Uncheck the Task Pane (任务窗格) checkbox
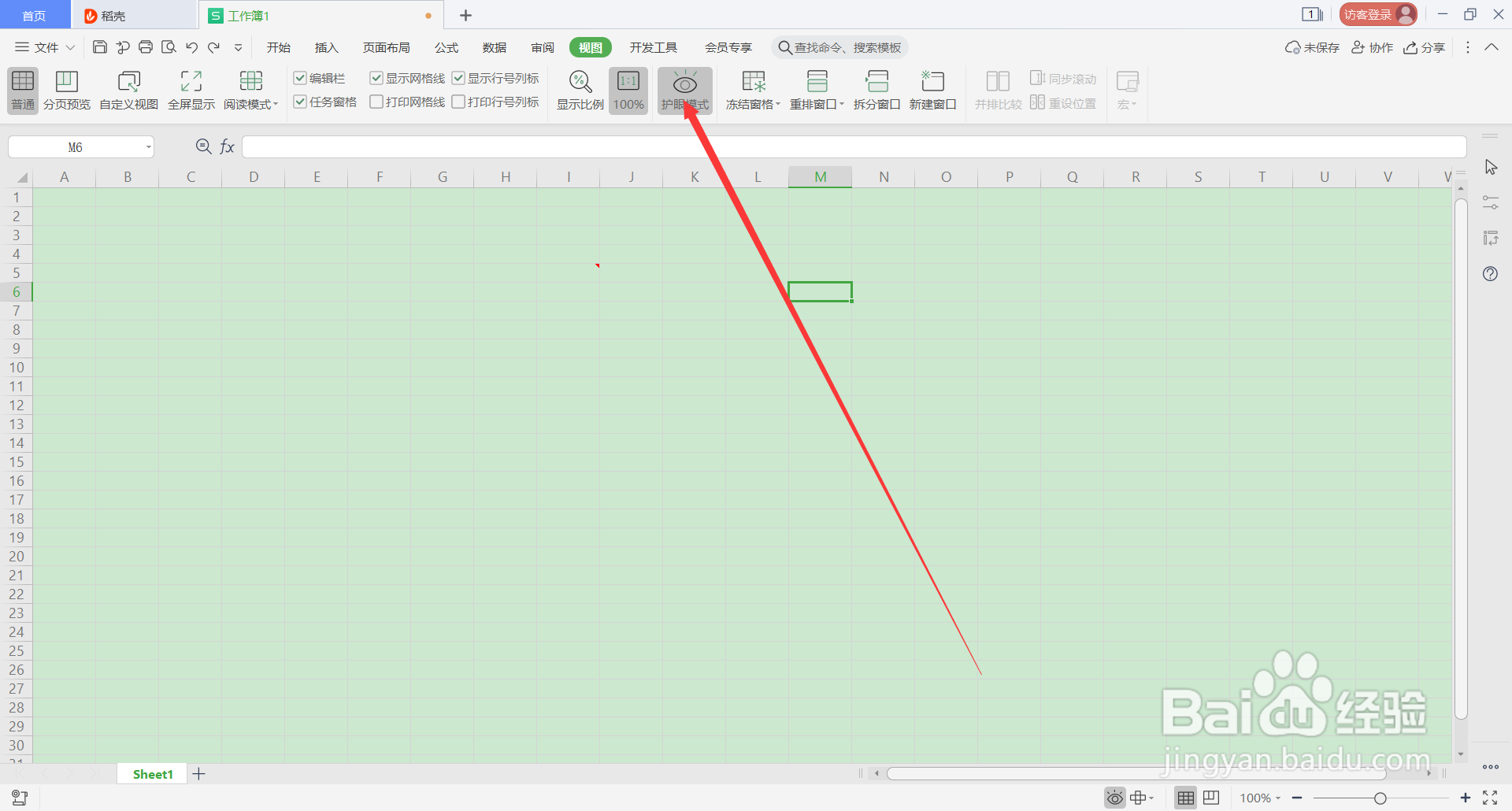Viewport: 1512px width, 811px height. (300, 102)
